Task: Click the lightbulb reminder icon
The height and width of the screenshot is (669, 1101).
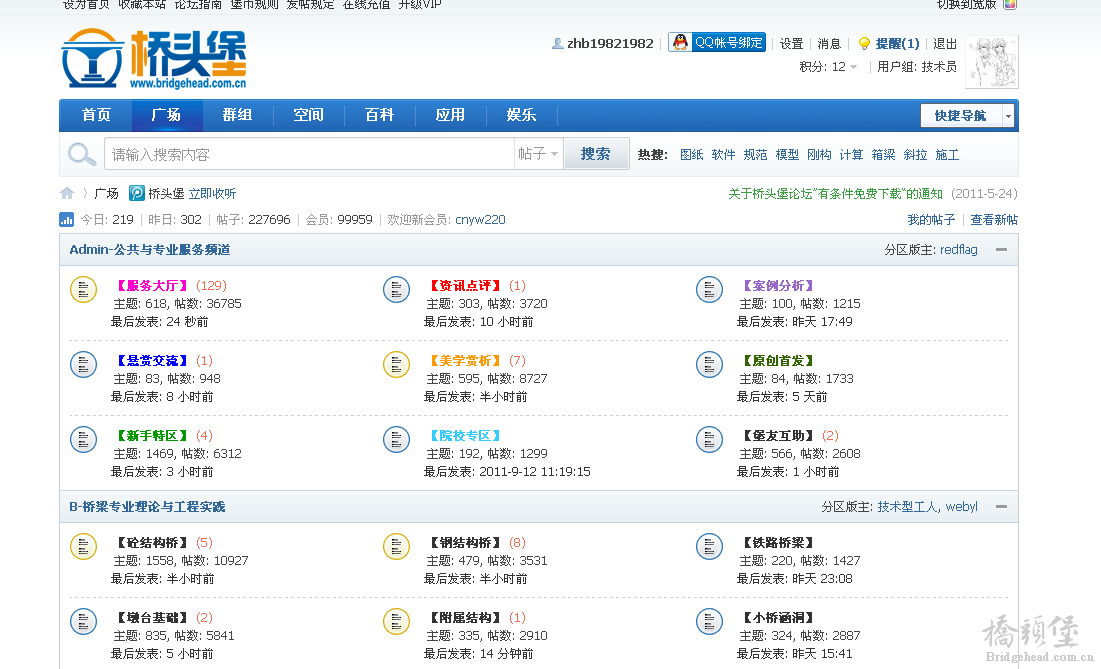Action: click(864, 44)
